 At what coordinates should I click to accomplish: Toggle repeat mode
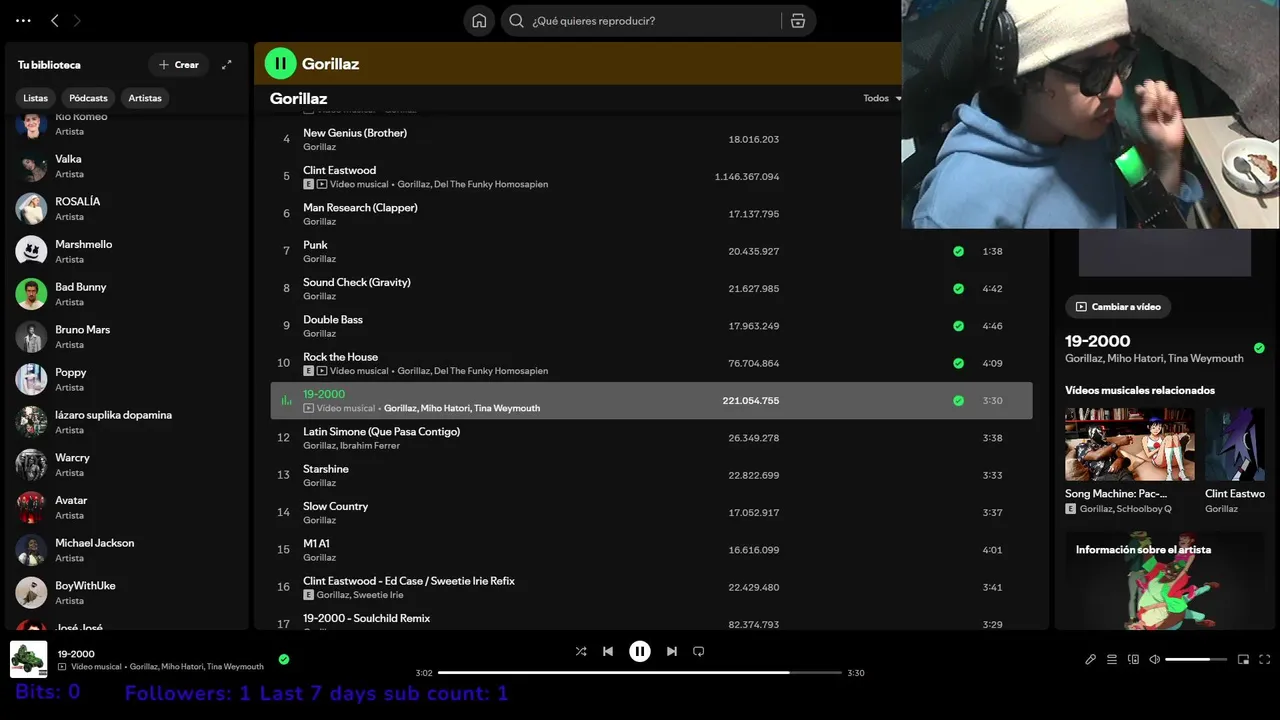(x=699, y=651)
